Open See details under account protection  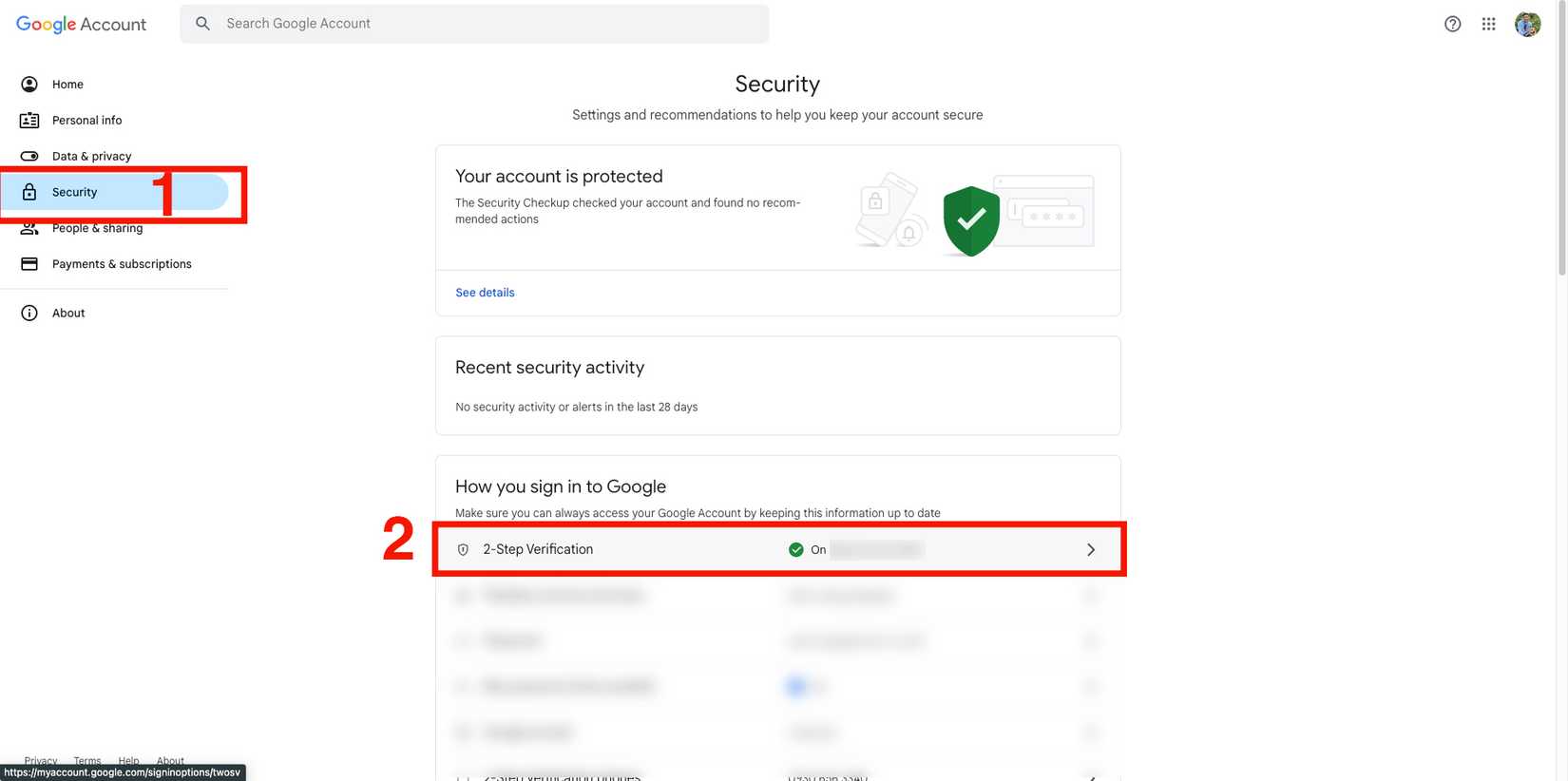485,292
